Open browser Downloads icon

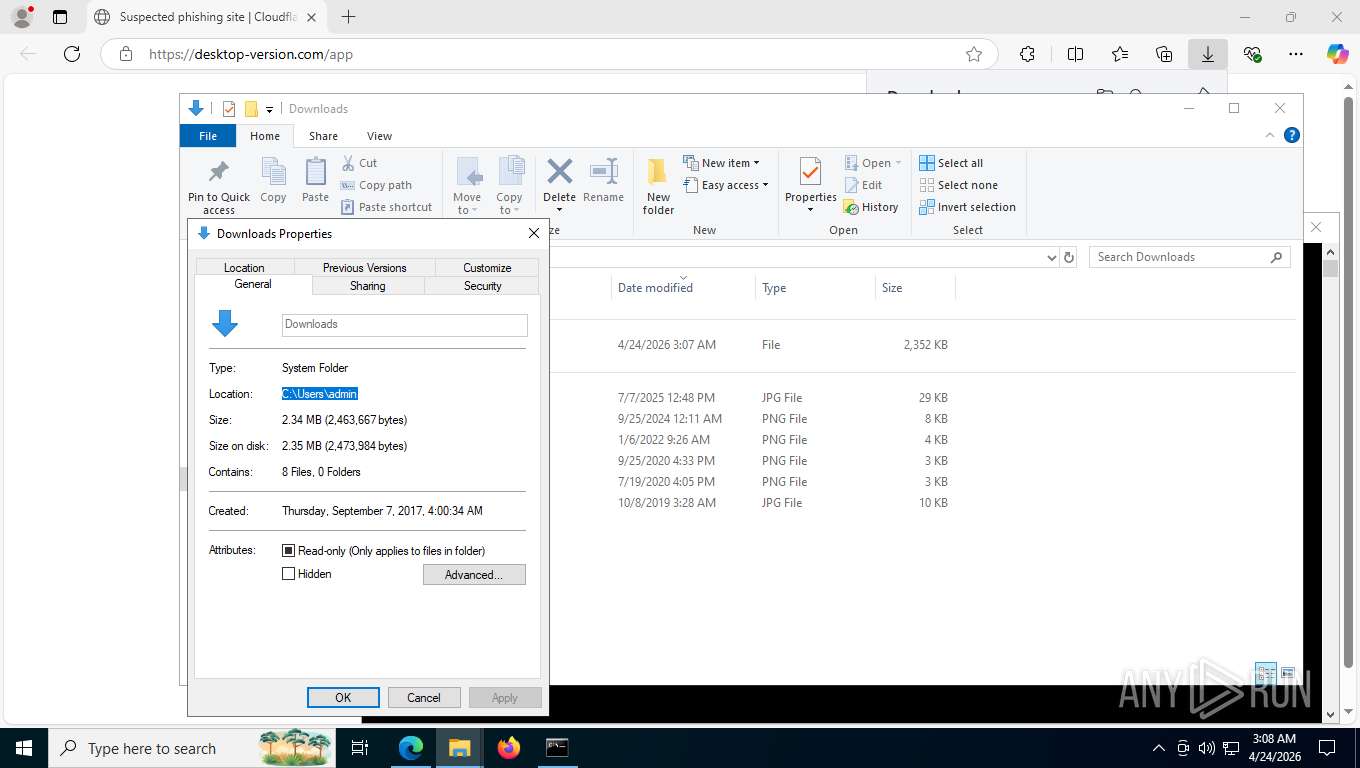click(1208, 54)
